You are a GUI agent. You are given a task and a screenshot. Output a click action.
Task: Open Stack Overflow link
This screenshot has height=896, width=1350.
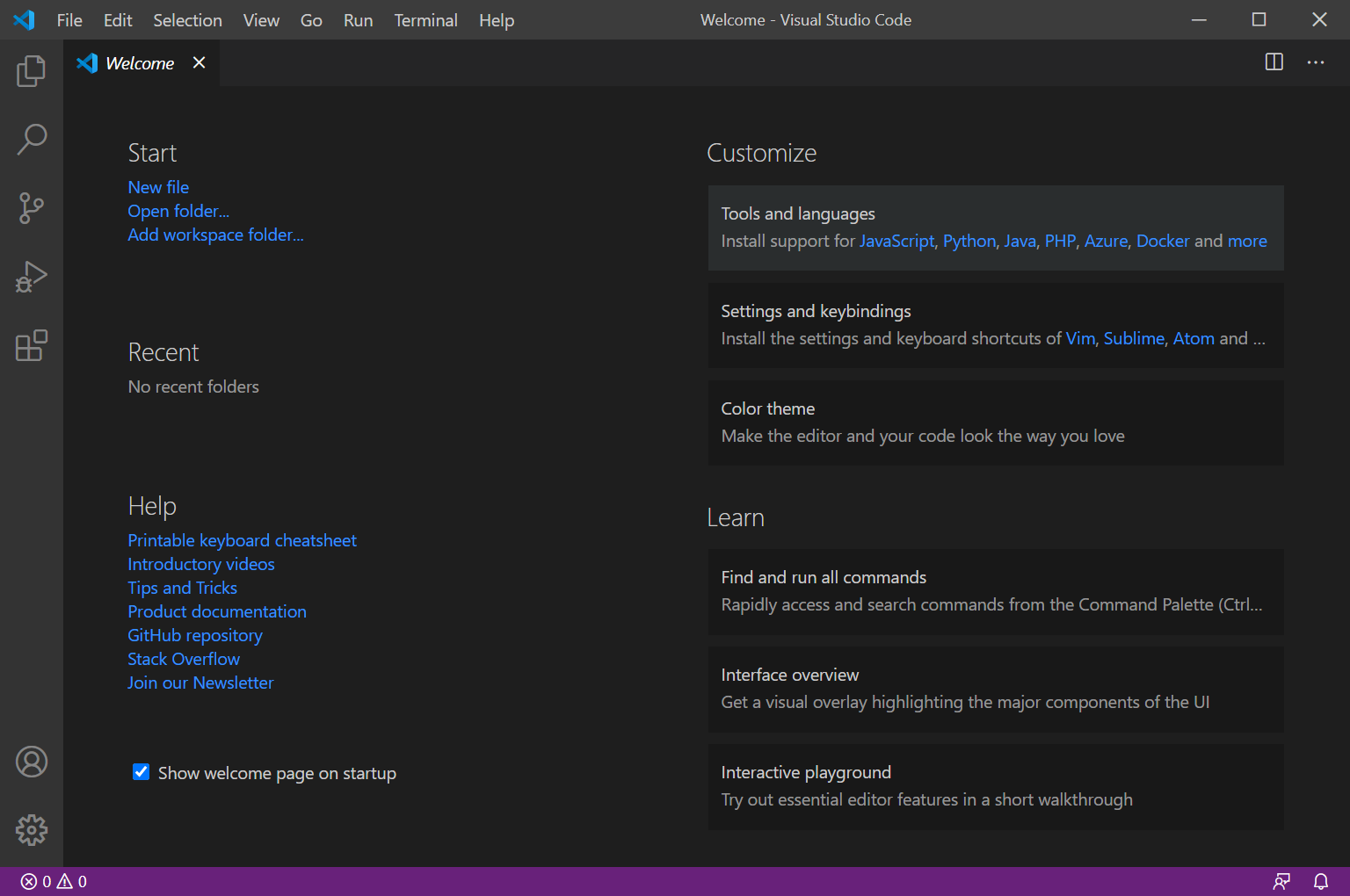tap(184, 659)
